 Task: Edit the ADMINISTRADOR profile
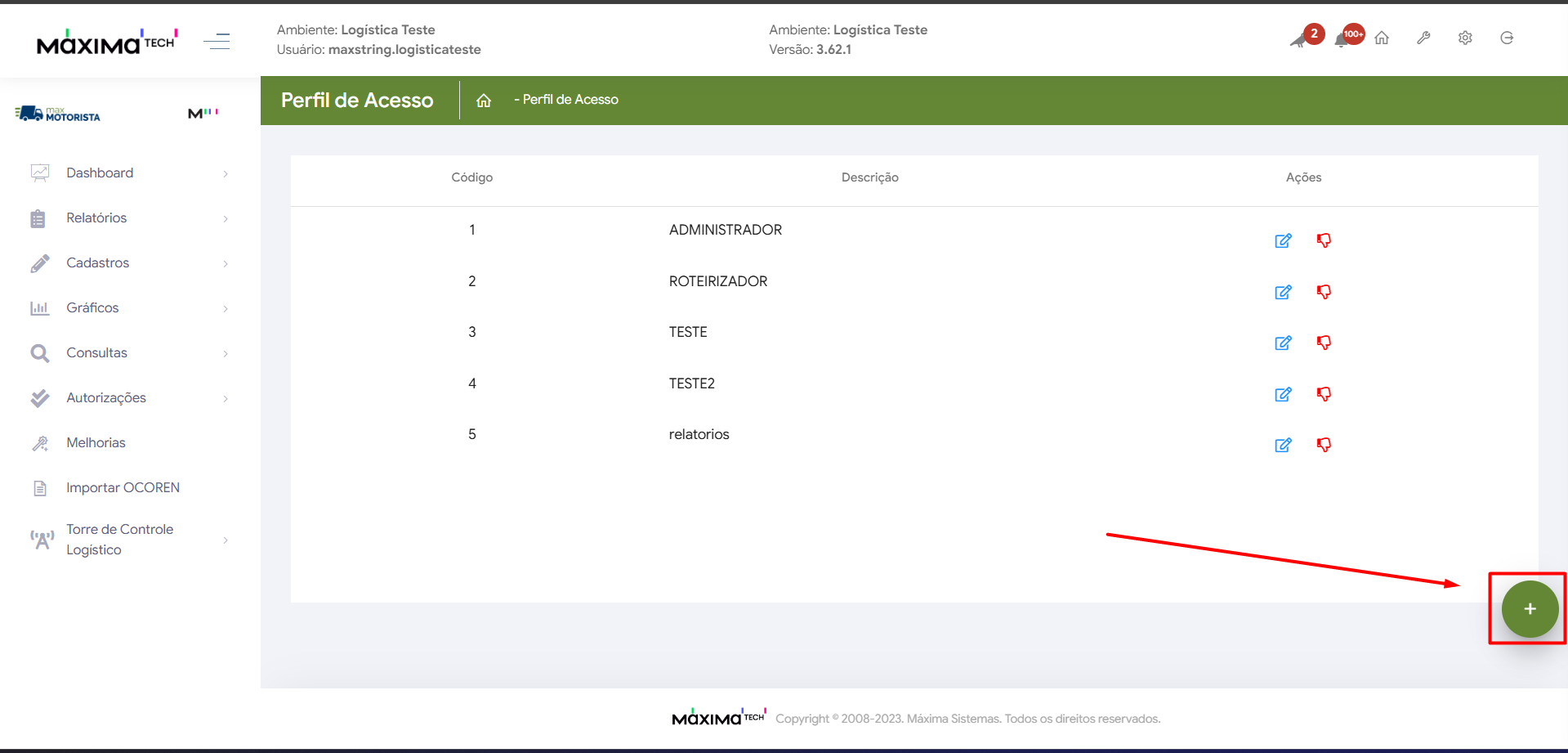(1284, 241)
